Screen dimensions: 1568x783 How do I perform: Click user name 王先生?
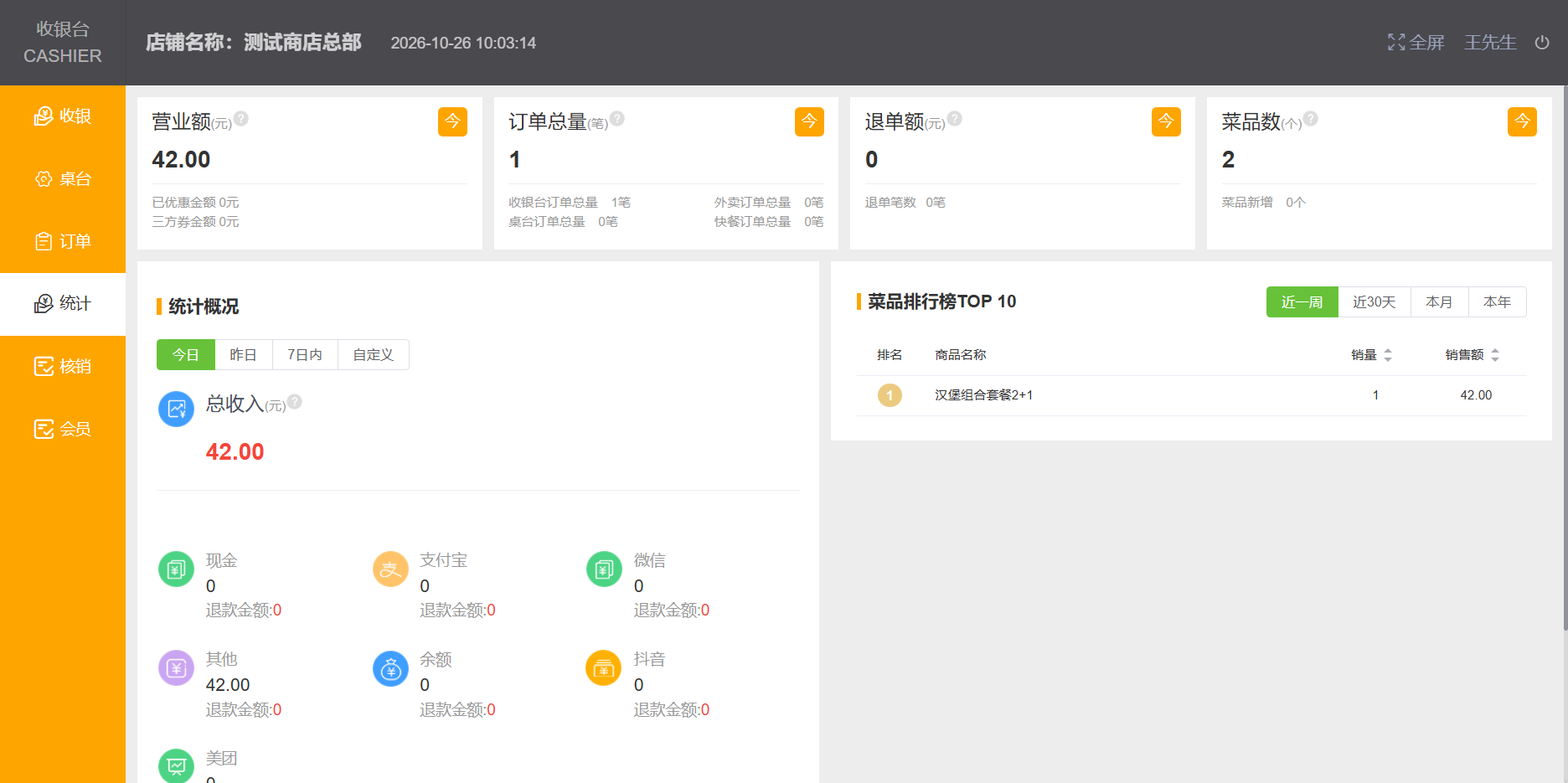[1490, 43]
